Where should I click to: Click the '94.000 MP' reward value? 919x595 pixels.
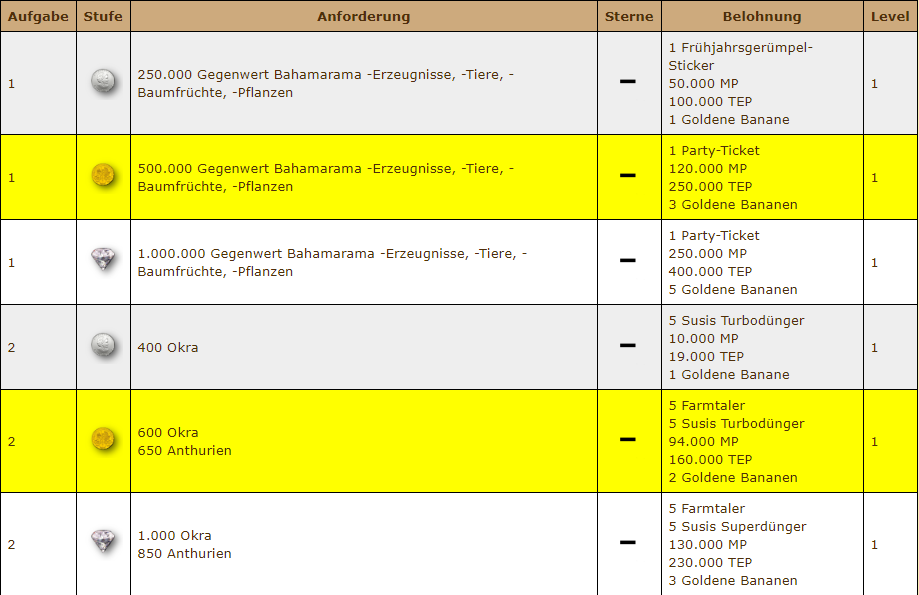[703, 442]
